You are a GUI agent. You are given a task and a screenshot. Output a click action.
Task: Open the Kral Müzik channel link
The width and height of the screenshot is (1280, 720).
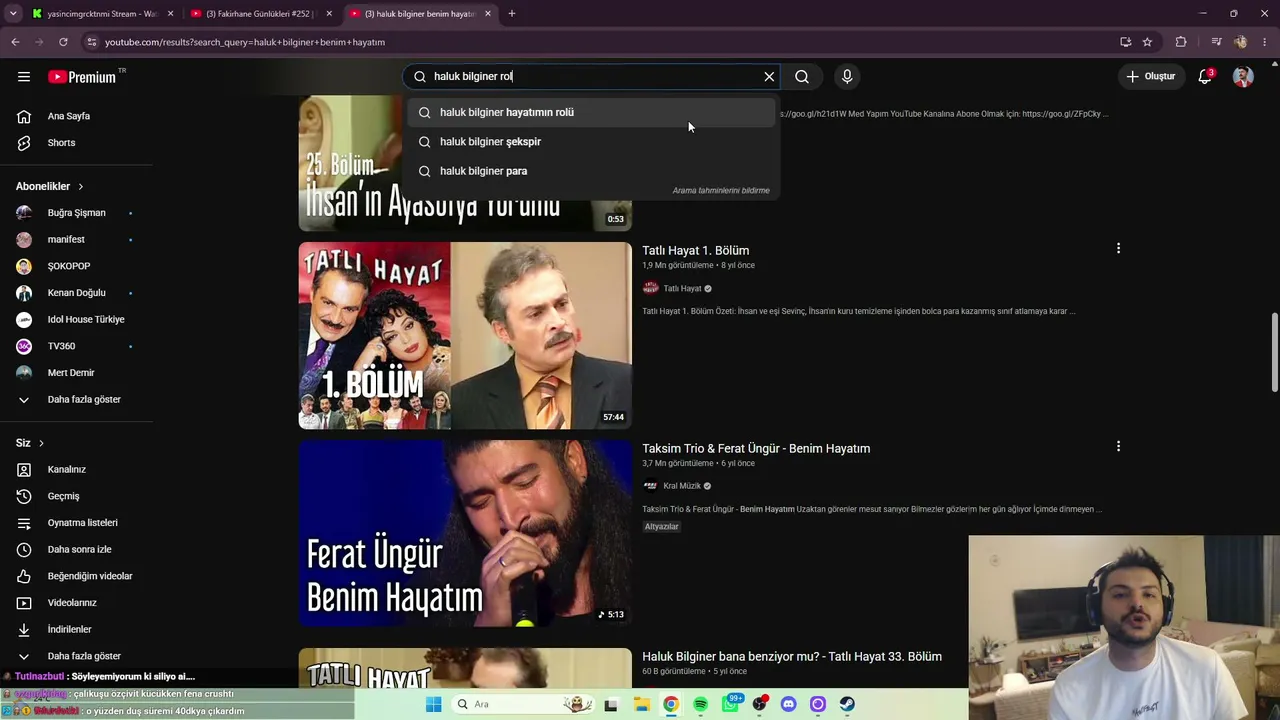click(x=682, y=486)
